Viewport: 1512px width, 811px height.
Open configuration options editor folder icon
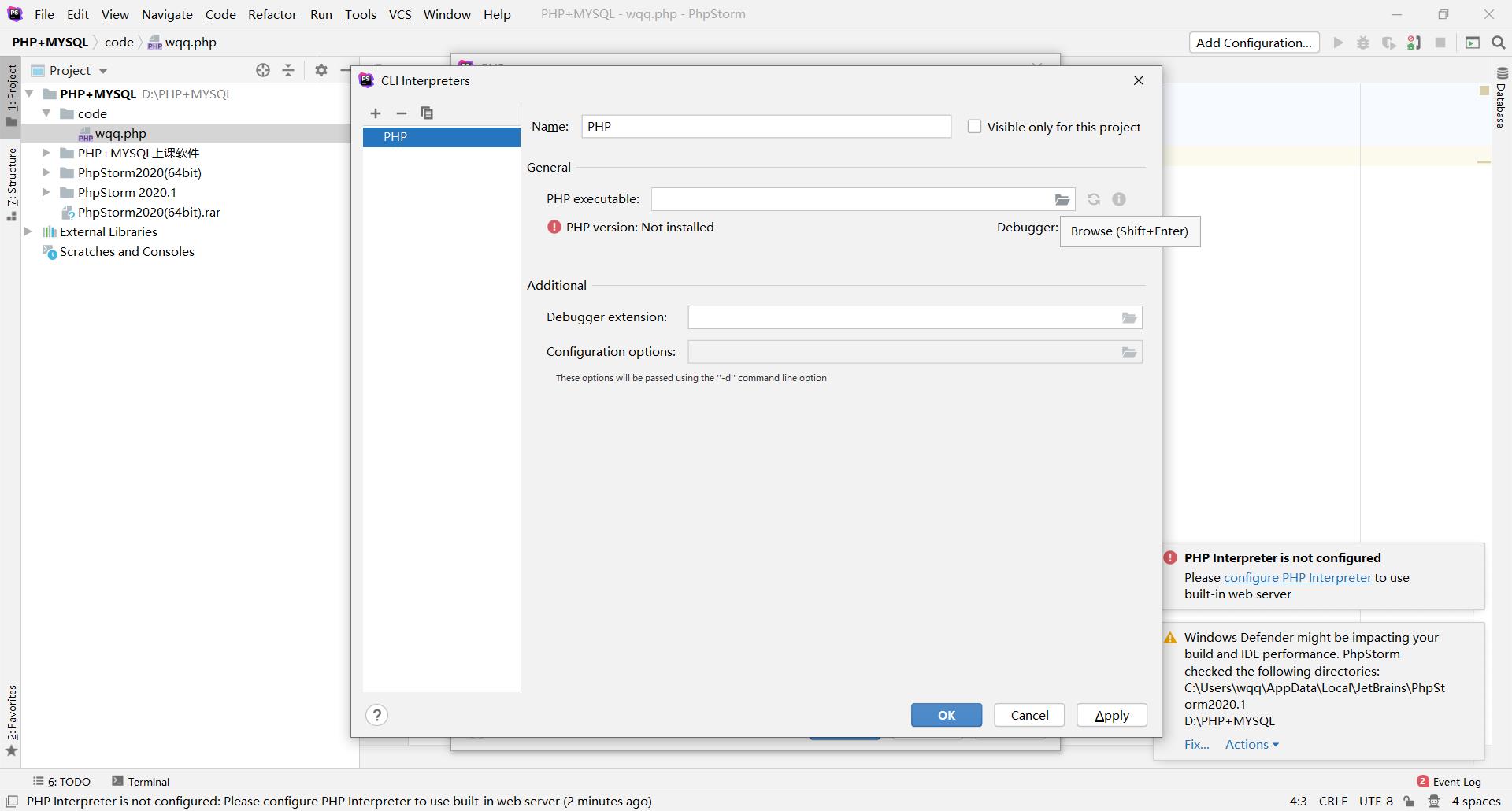pyautogui.click(x=1129, y=353)
